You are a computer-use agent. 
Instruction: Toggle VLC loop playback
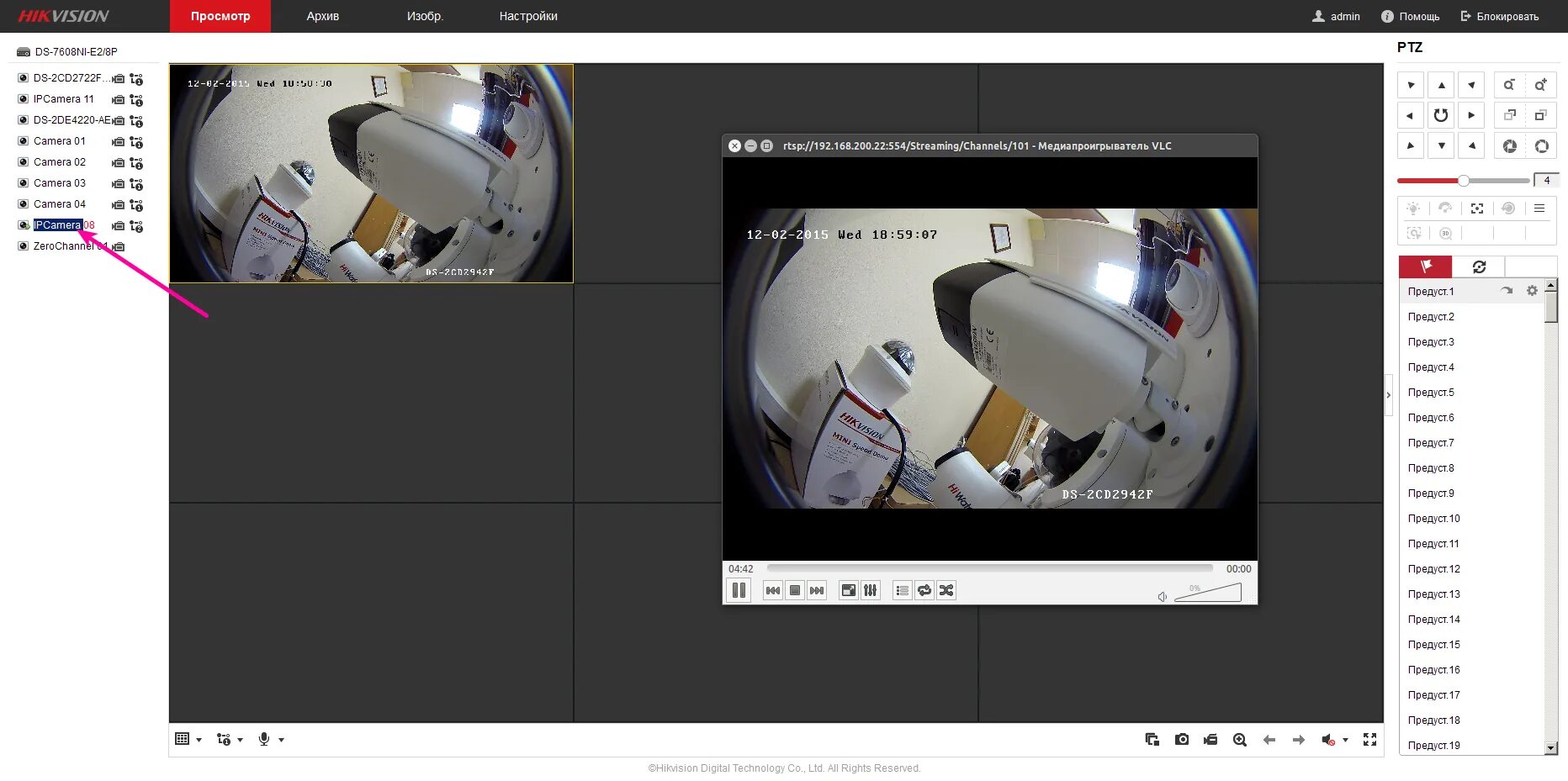coord(924,590)
